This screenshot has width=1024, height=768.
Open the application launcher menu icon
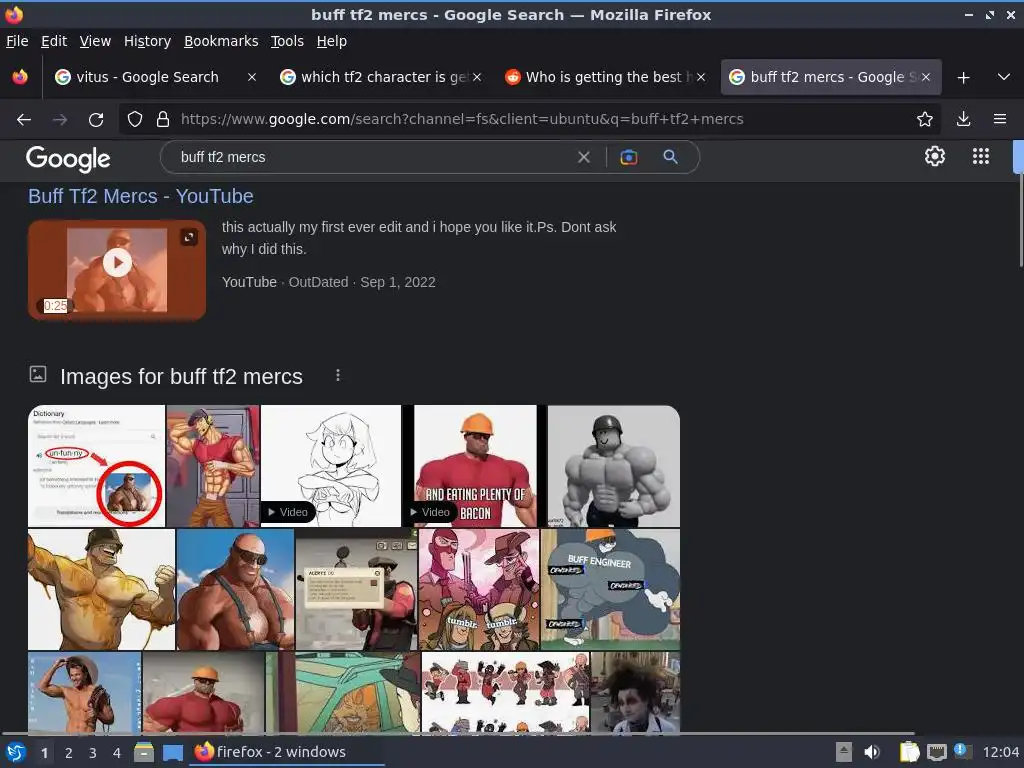[x=15, y=752]
